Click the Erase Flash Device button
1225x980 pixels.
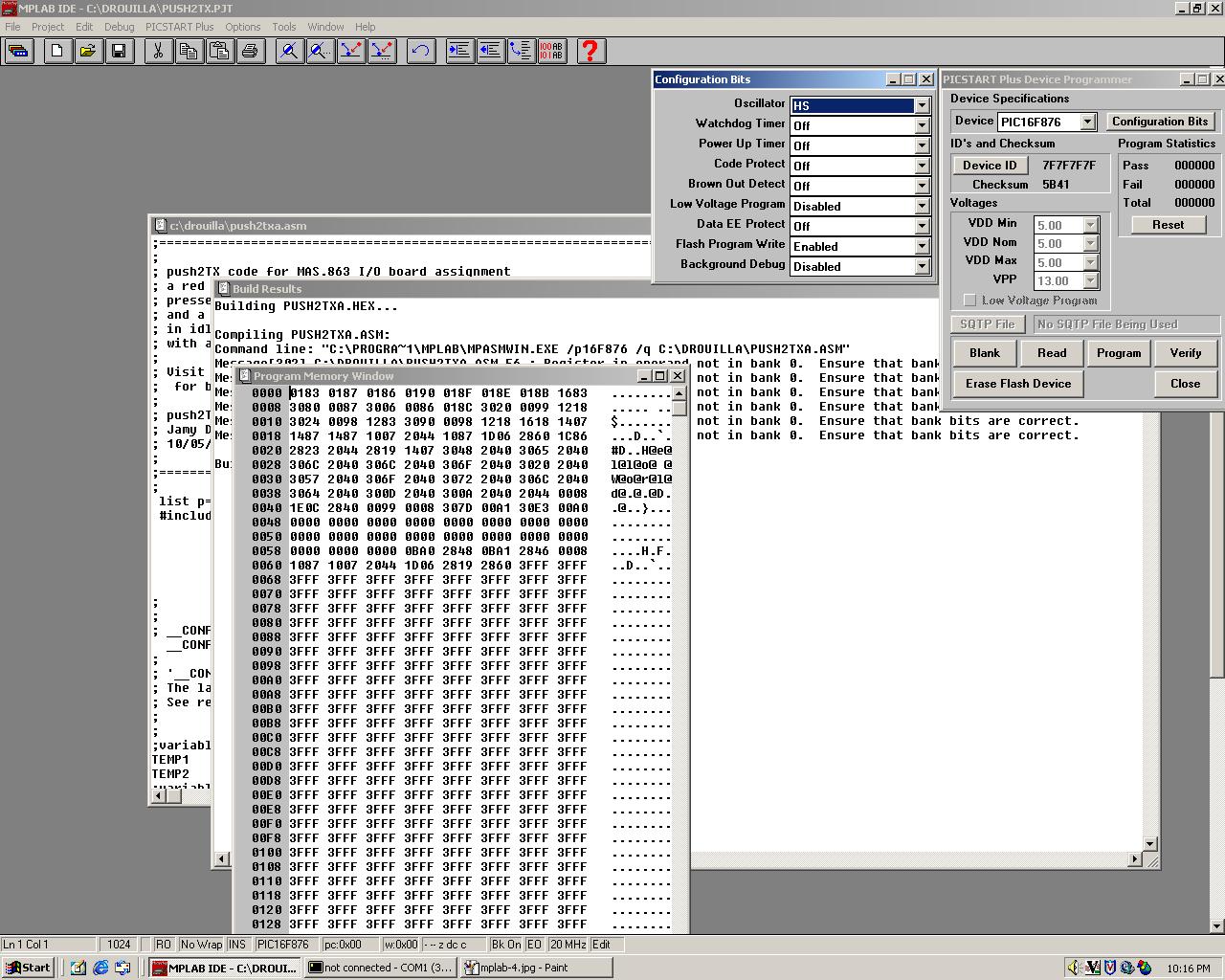1018,384
